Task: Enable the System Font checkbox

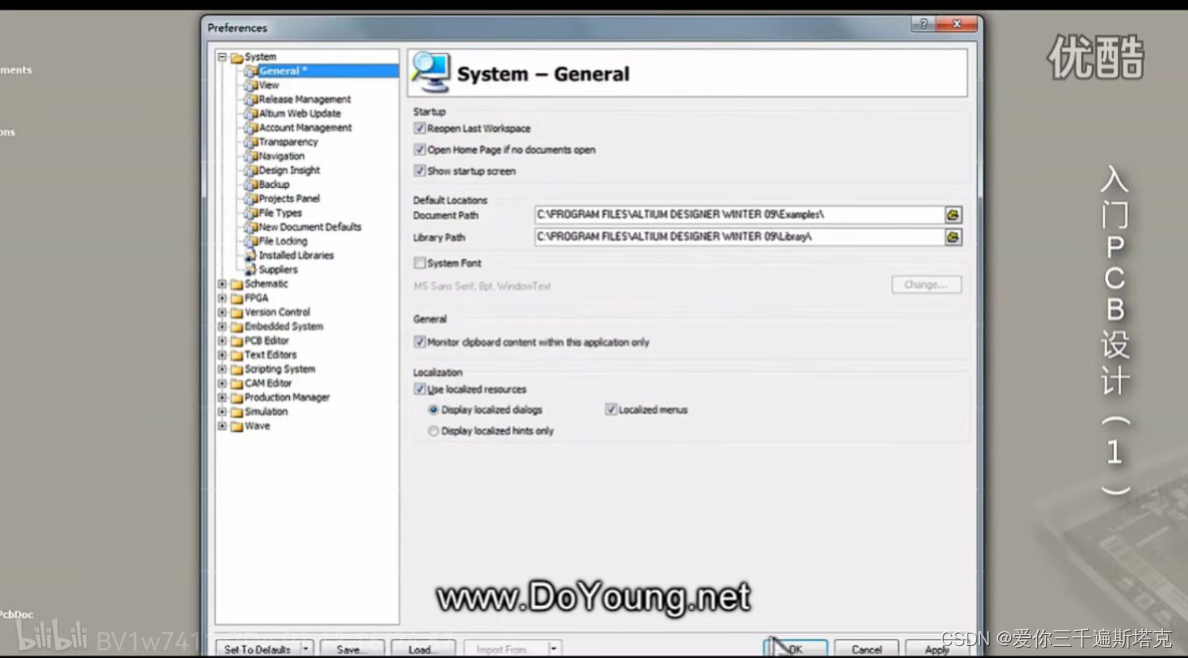Action: tap(419, 263)
